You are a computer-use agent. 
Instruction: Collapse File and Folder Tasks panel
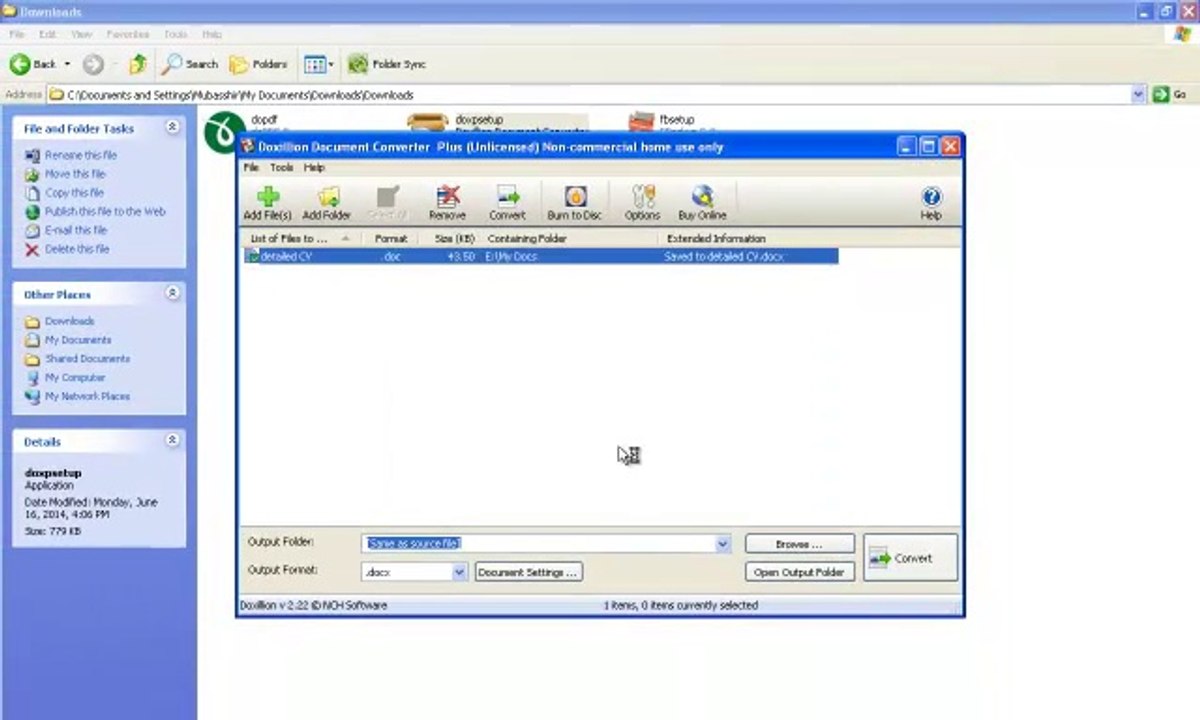[172, 128]
